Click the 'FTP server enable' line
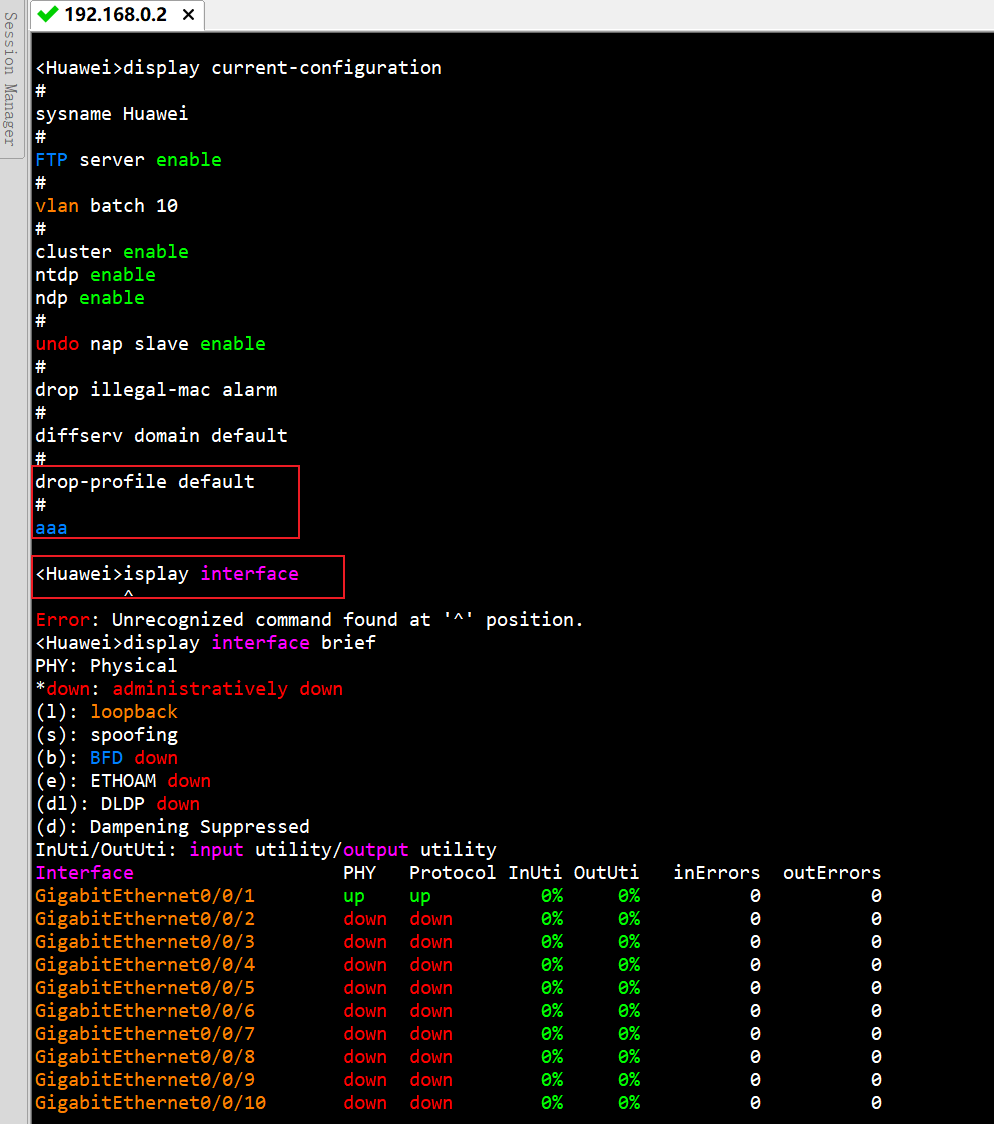This screenshot has height=1124, width=994. 128,160
